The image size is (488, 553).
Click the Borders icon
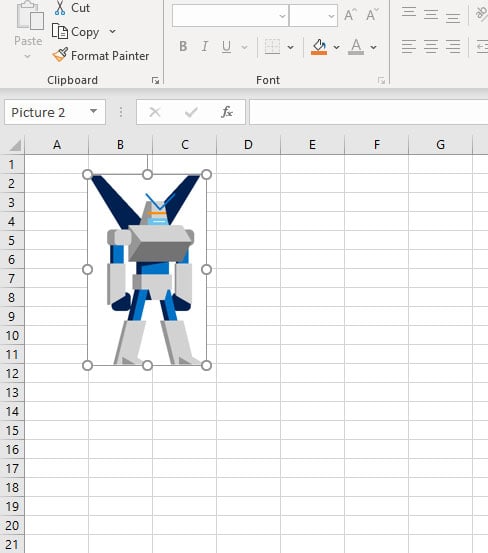point(272,47)
